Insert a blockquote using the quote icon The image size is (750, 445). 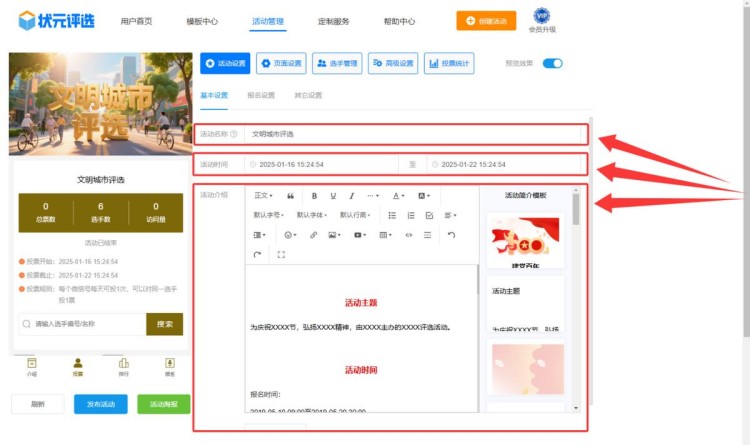[x=291, y=196]
